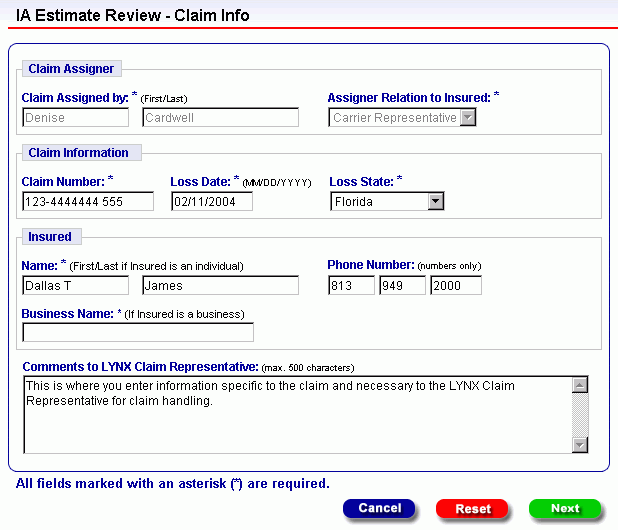Click the 'Loss Date:' label

click(200, 182)
